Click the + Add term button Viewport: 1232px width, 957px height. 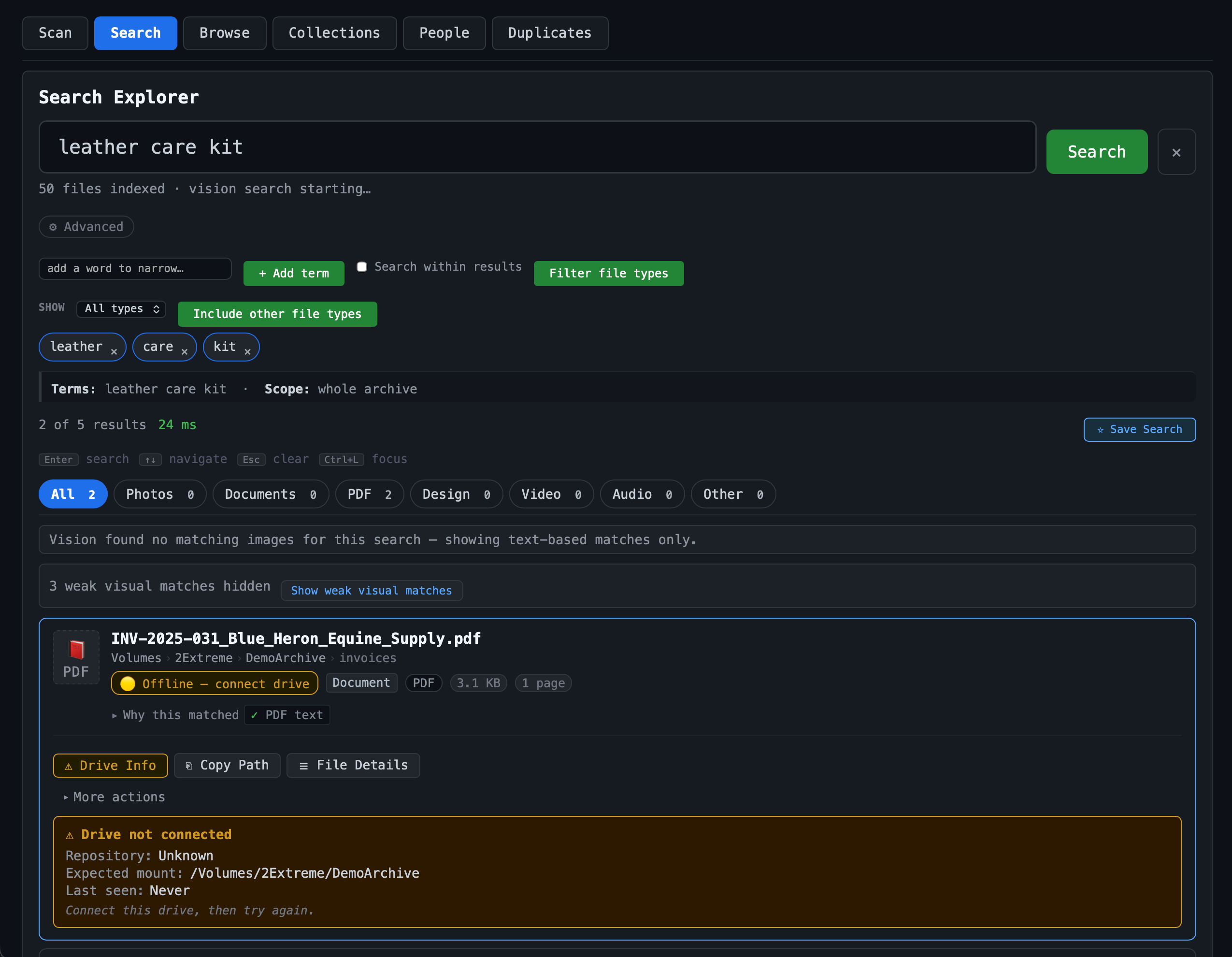[x=294, y=274]
